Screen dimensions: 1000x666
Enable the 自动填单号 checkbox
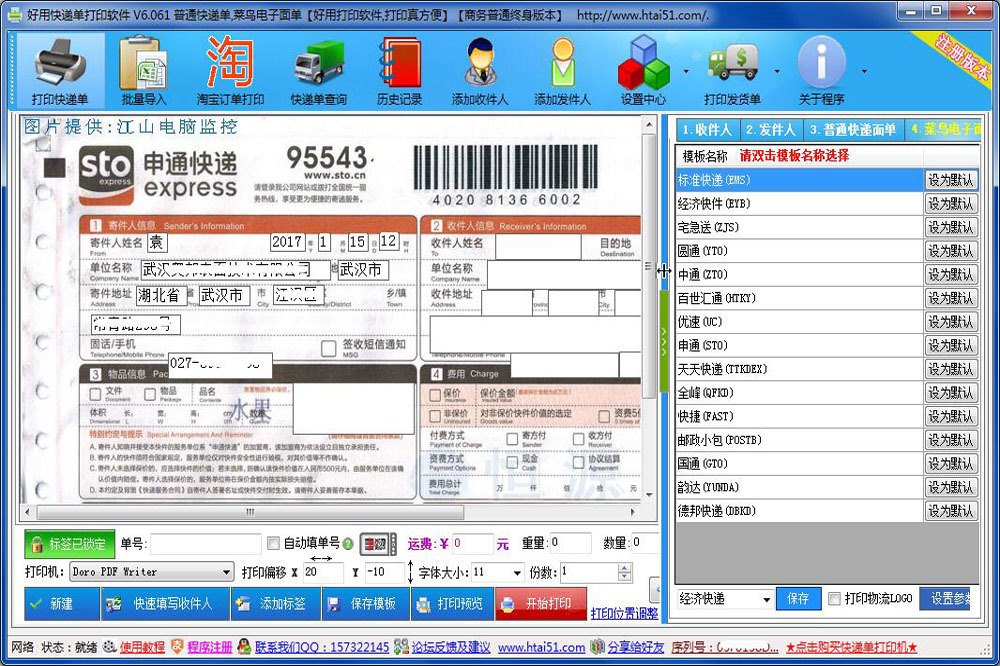click(x=273, y=544)
